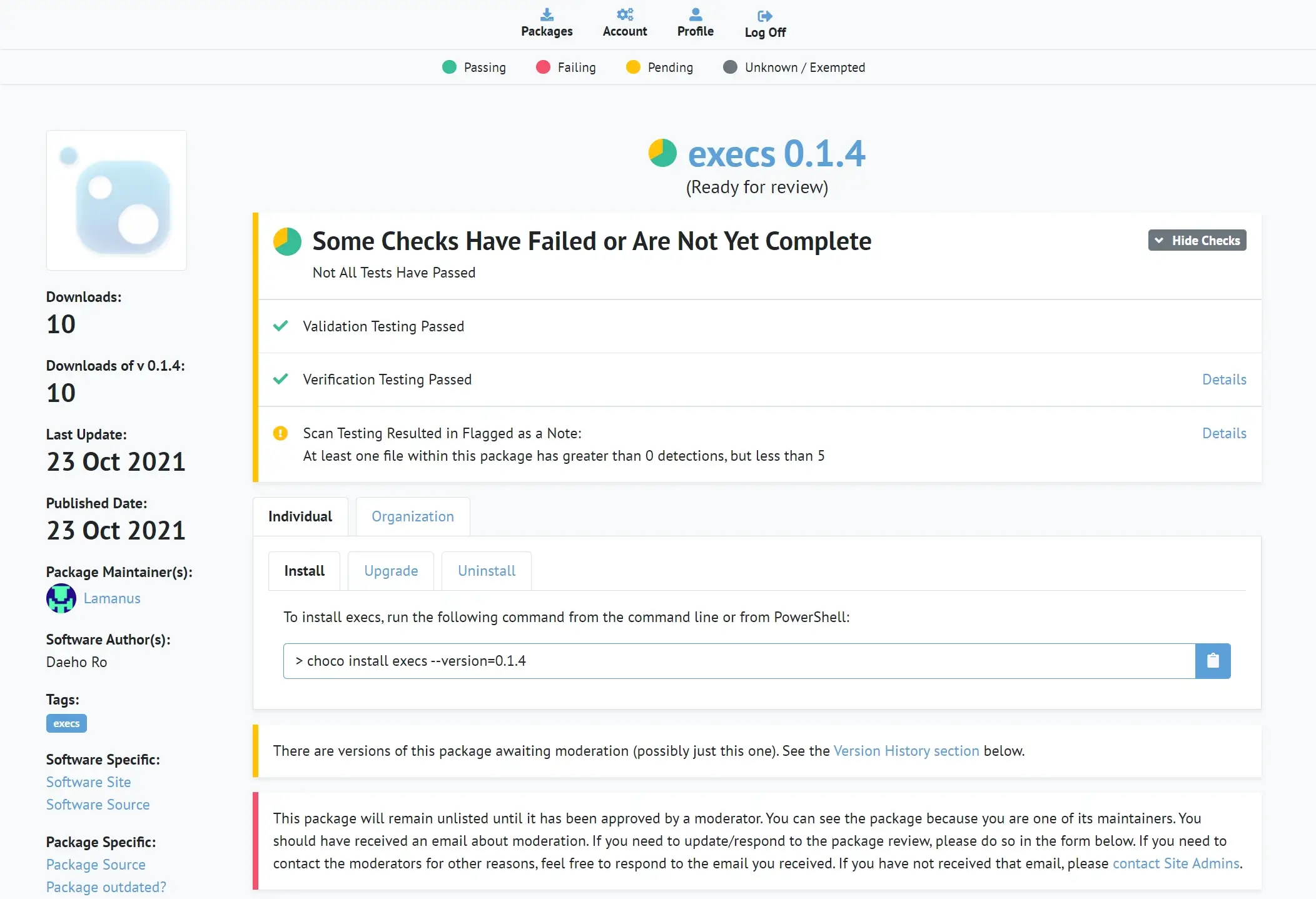
Task: Click Lamanus maintainer avatar icon
Action: pos(61,598)
